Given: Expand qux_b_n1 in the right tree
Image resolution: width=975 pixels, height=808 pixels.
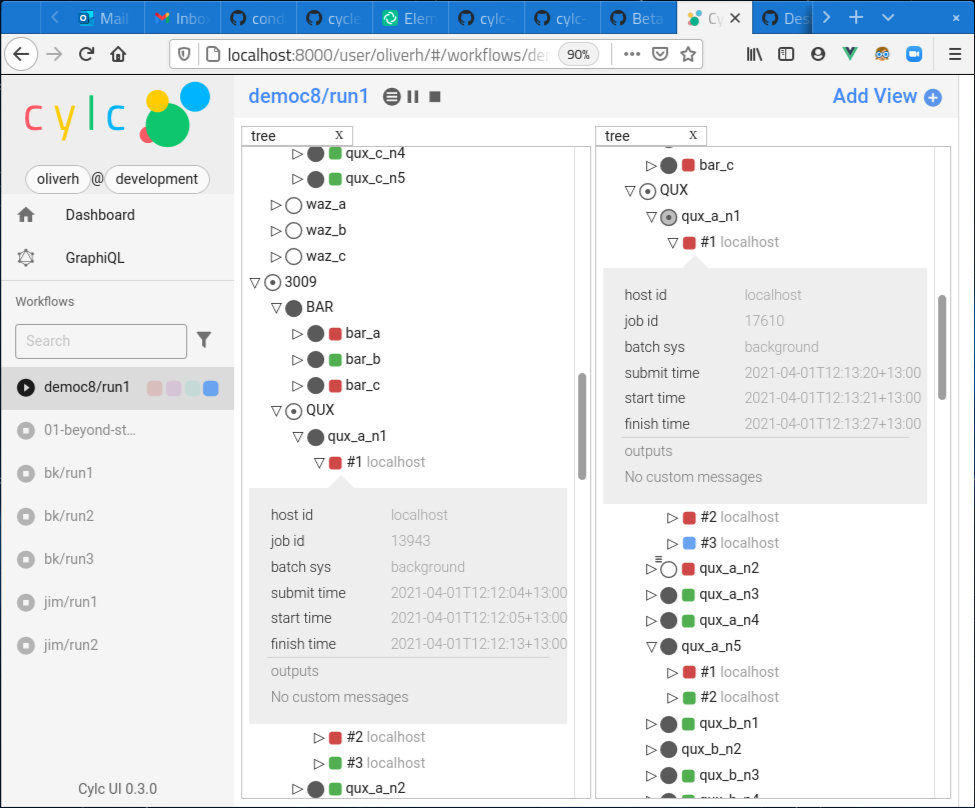Looking at the screenshot, I should (651, 724).
